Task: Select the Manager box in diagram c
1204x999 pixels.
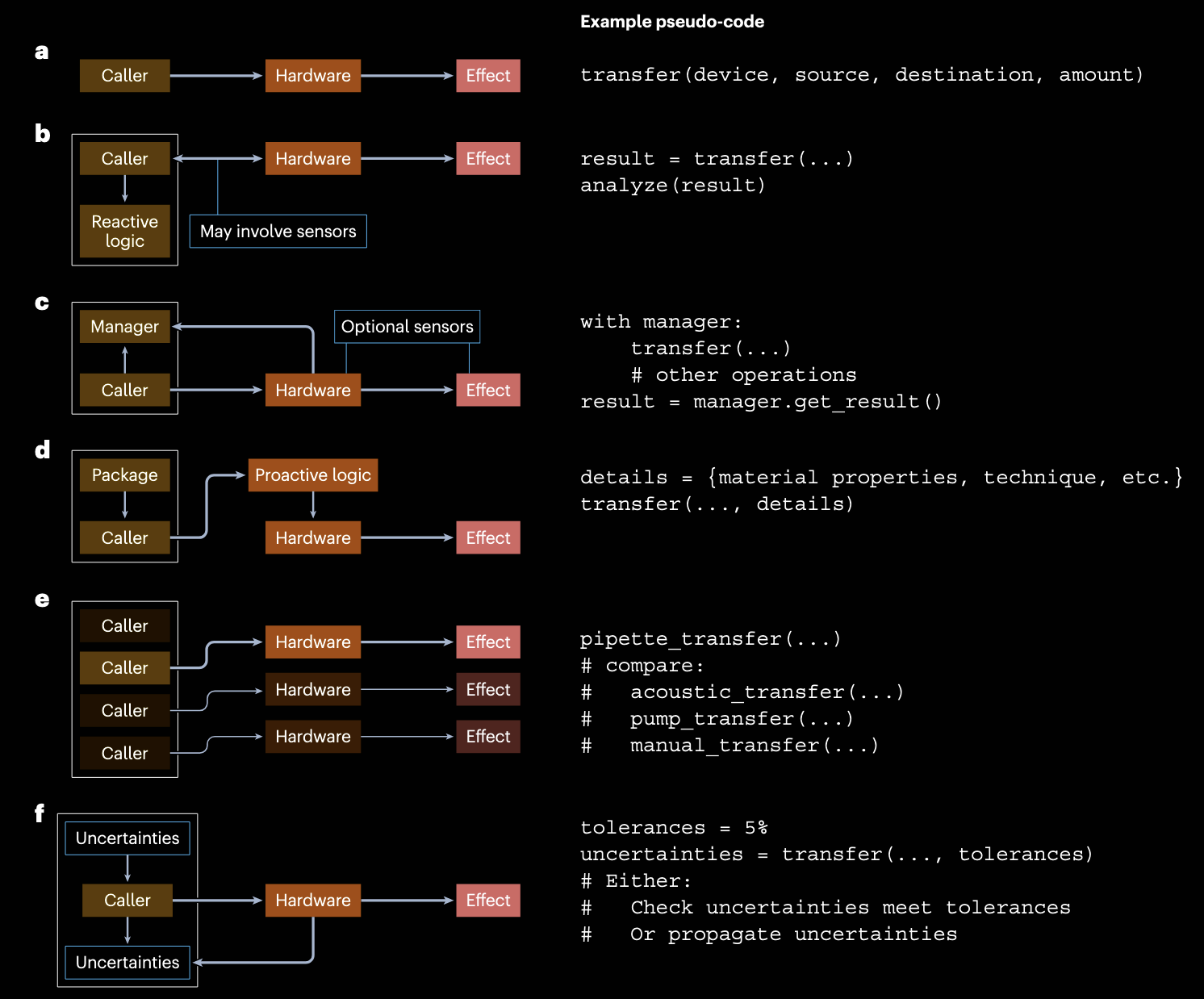Action: [x=124, y=327]
